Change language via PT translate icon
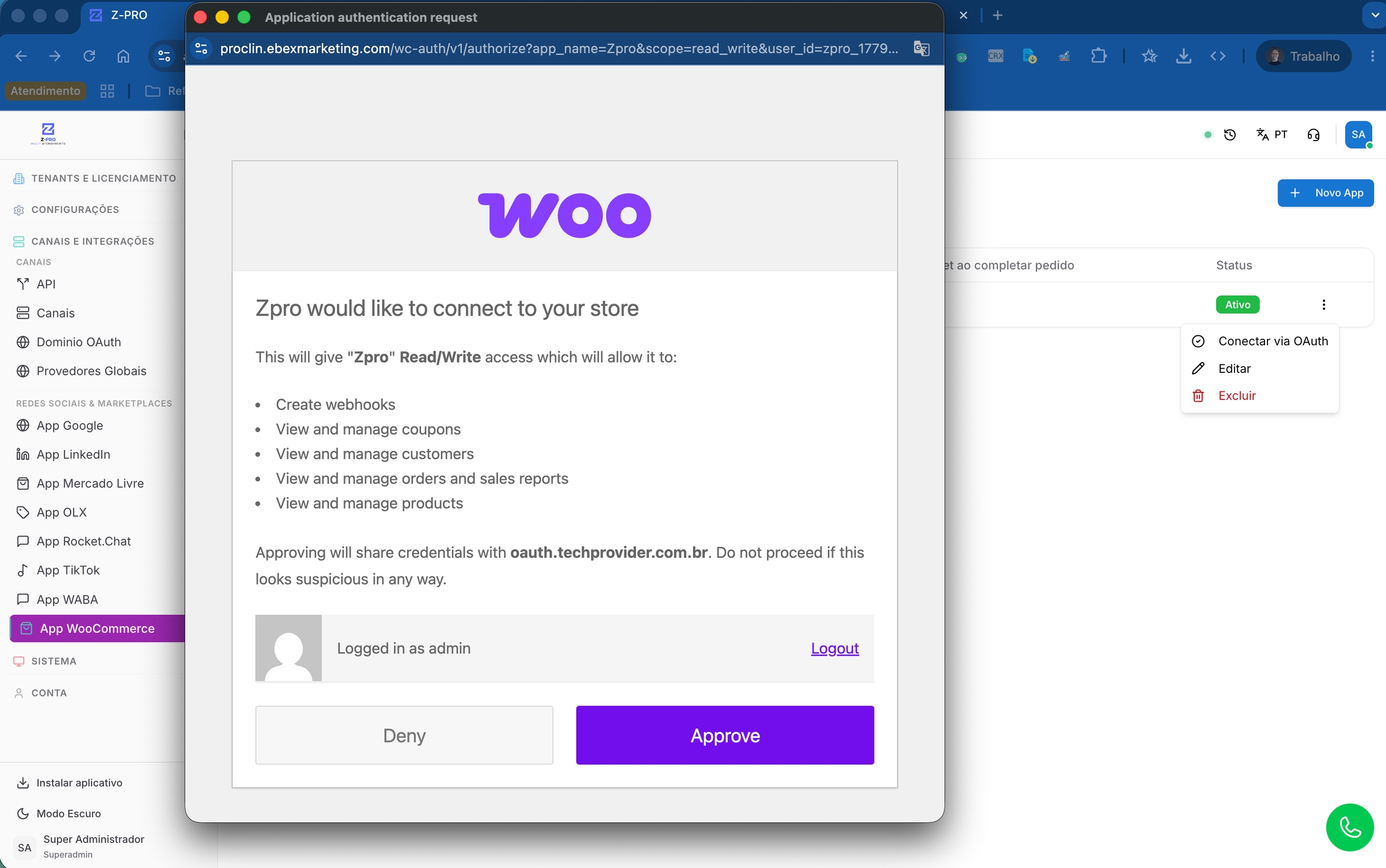The image size is (1386, 868). click(1271, 135)
